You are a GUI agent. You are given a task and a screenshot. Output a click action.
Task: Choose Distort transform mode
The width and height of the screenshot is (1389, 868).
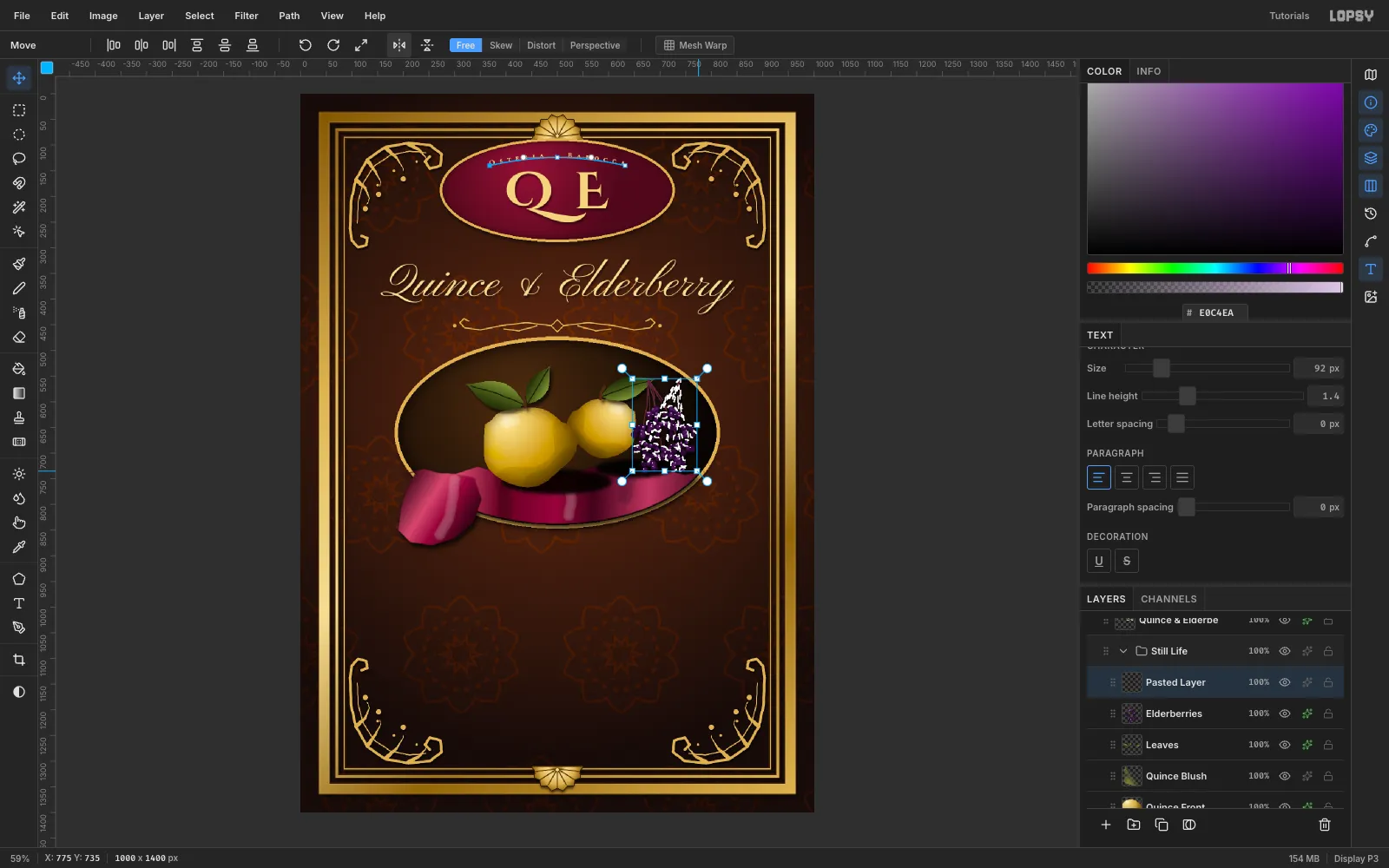tap(541, 45)
